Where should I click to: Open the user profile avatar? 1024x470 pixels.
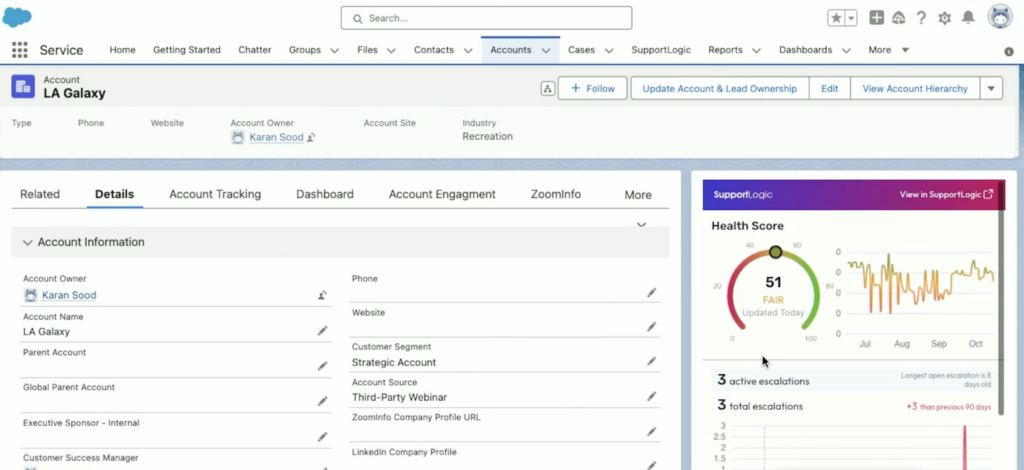click(x=1000, y=17)
